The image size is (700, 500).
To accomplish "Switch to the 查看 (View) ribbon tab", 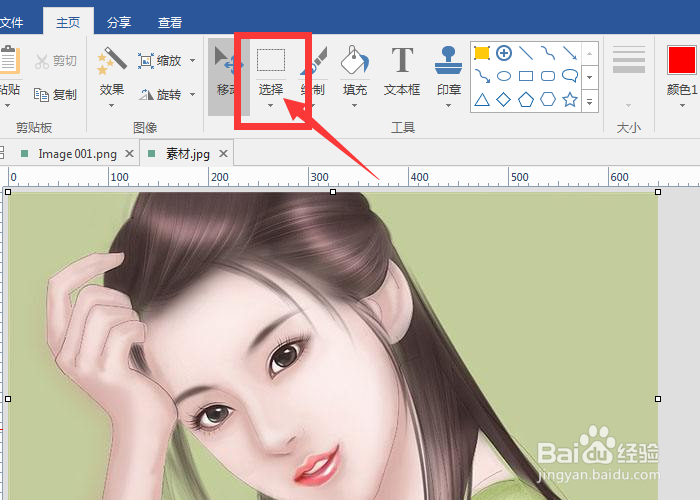I will (x=170, y=22).
